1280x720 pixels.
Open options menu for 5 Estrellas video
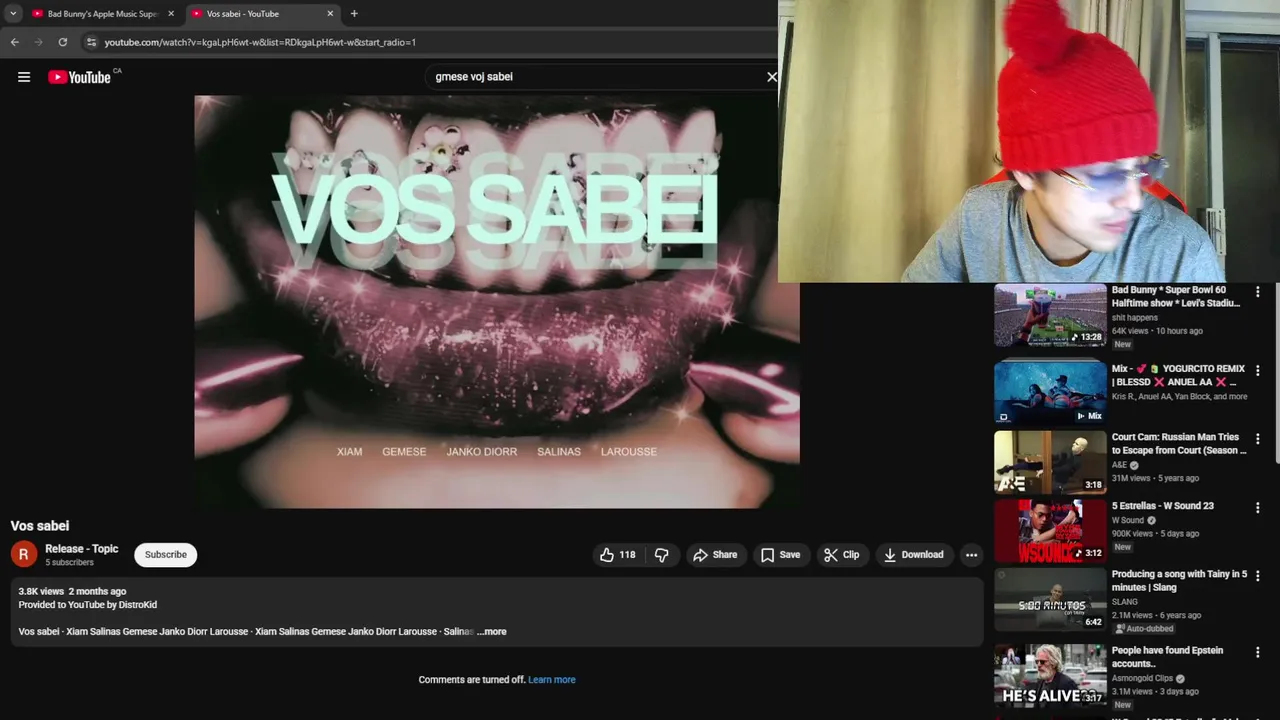tap(1258, 508)
